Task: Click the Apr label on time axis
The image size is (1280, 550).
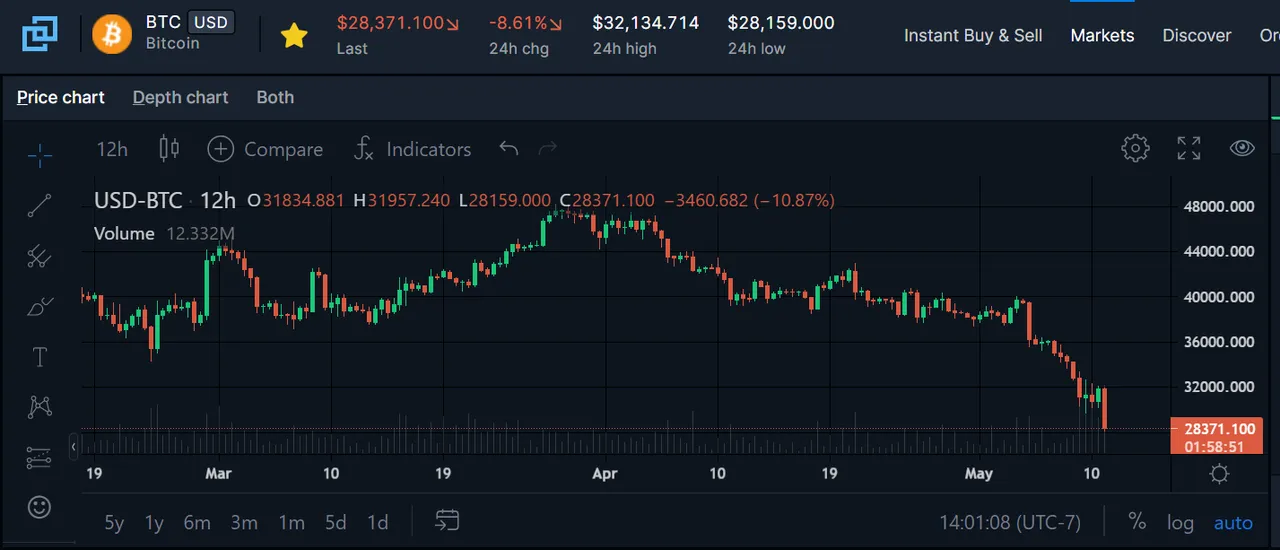Action: click(605, 473)
